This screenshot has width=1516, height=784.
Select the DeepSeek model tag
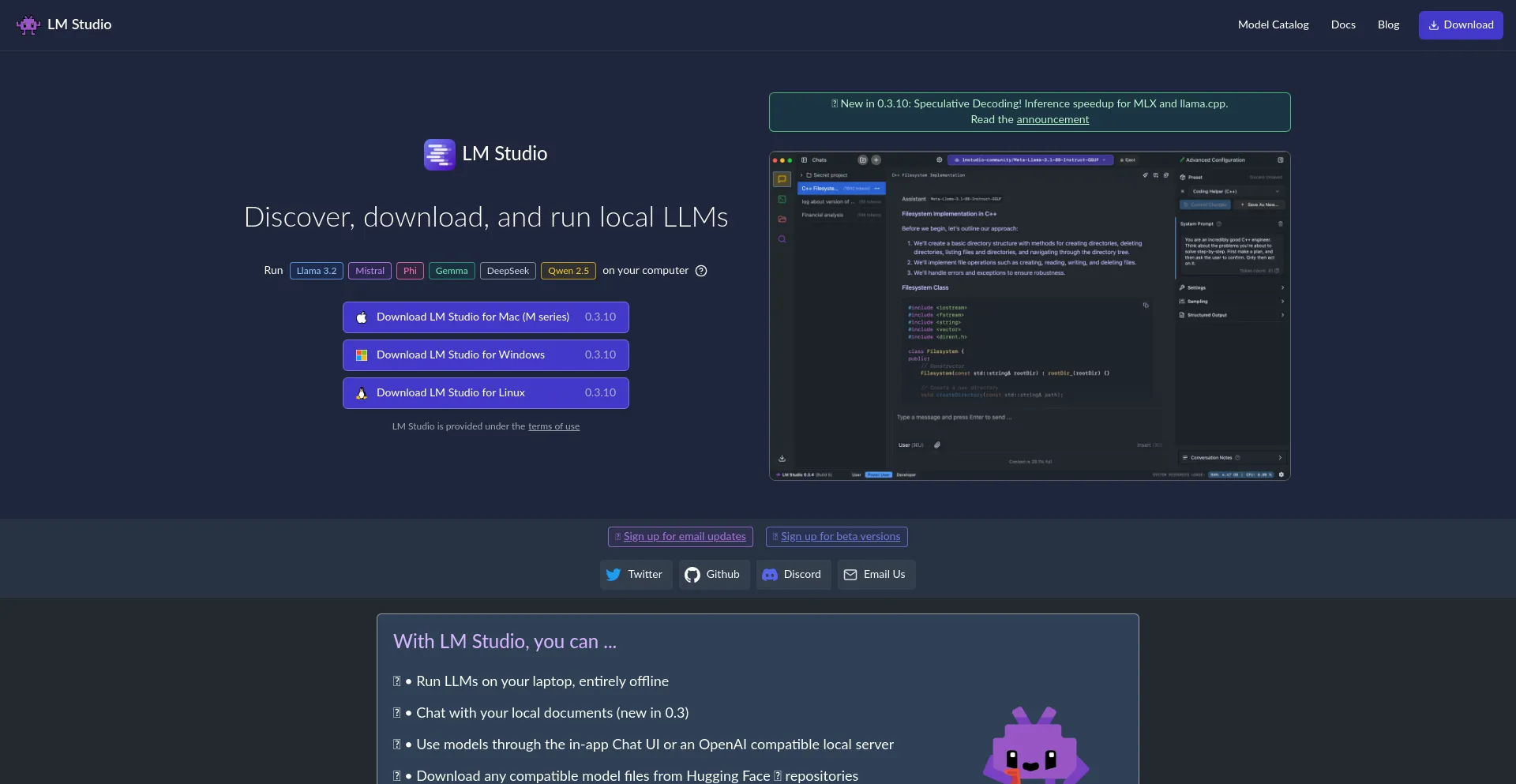(508, 271)
